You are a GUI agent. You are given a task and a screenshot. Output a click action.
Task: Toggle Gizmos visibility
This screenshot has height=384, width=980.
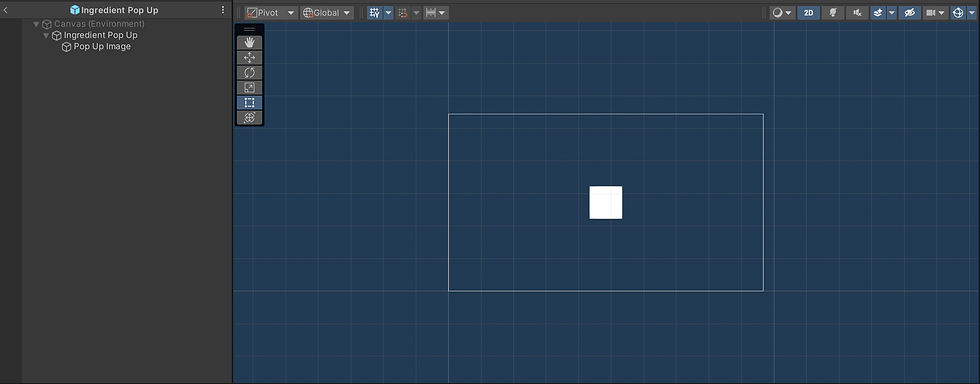[958, 13]
